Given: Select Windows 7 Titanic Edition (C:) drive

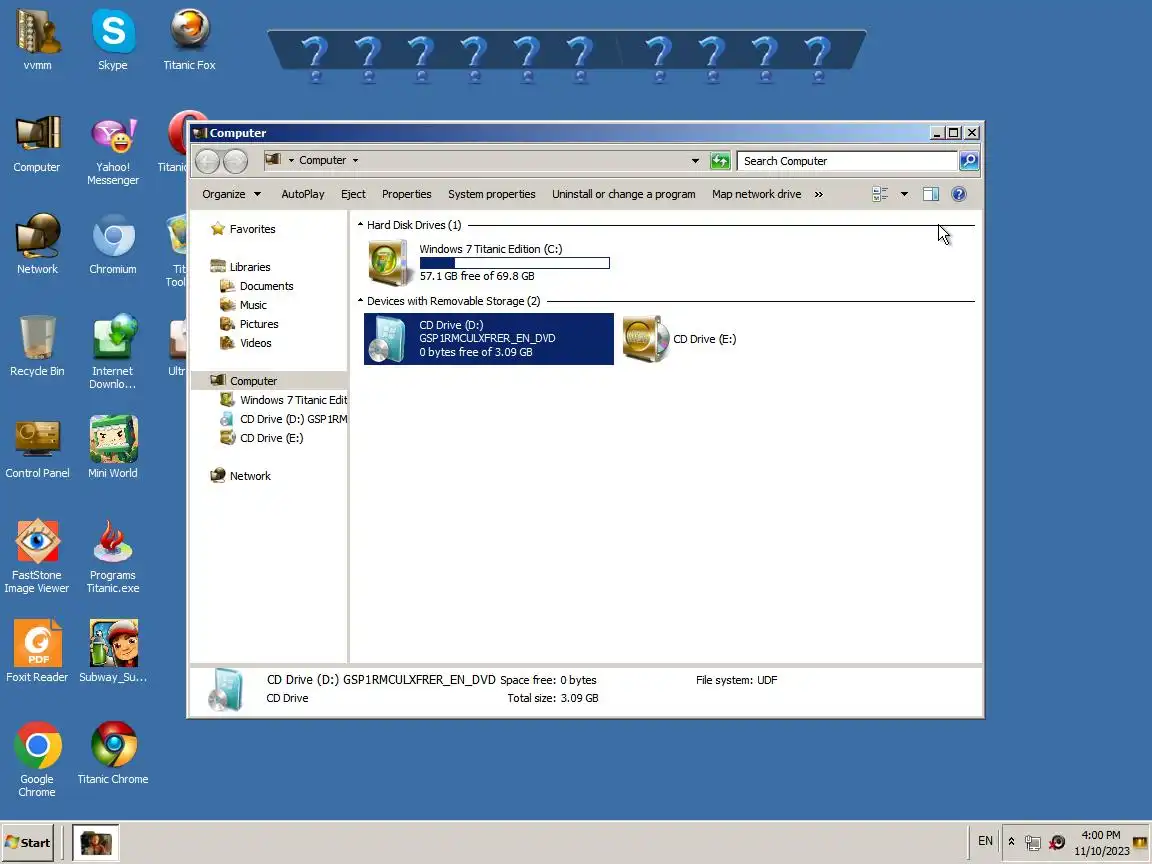Looking at the screenshot, I should [489, 262].
